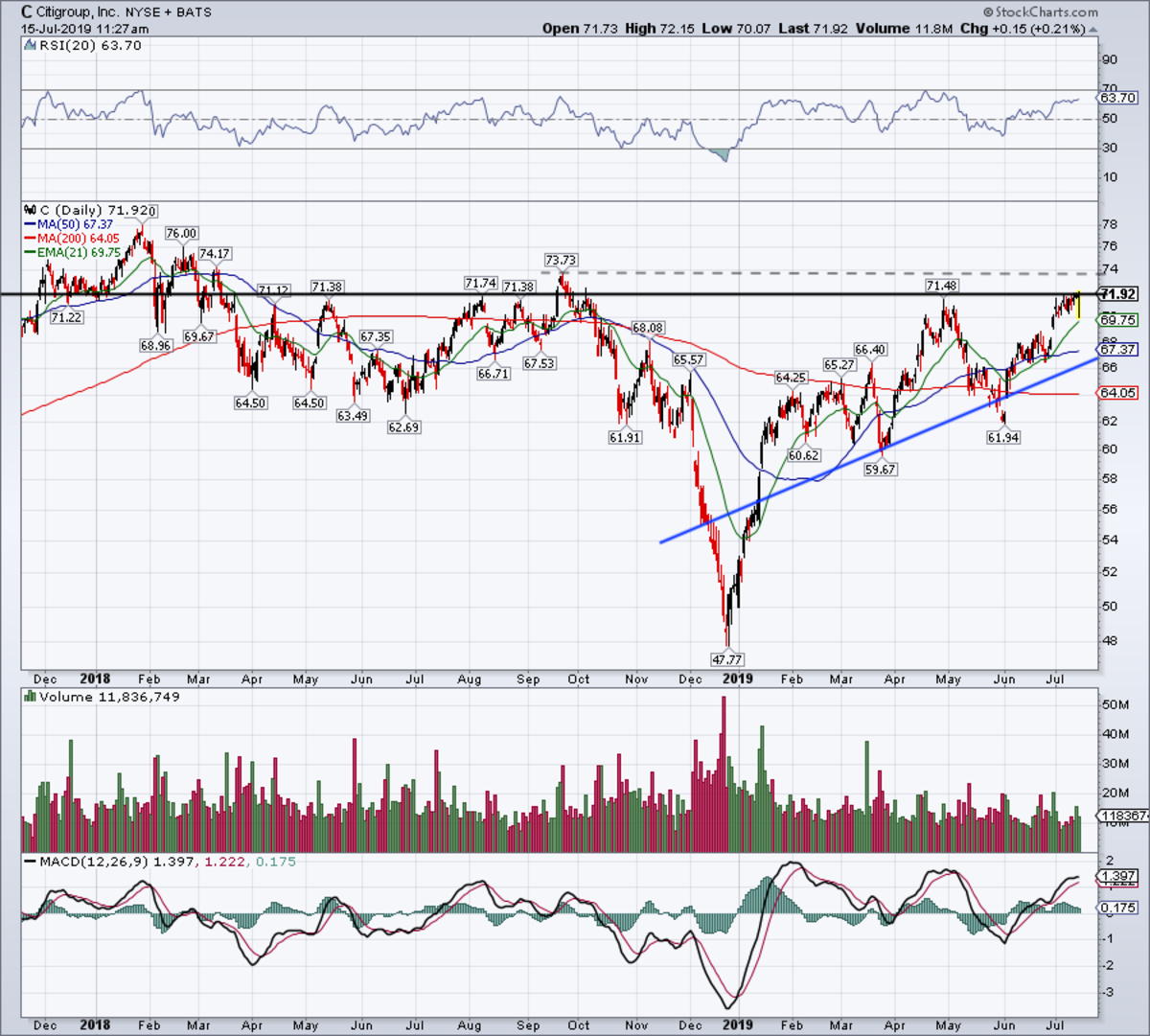Select the RSI indicator icon above the oscillator

pyautogui.click(x=29, y=45)
